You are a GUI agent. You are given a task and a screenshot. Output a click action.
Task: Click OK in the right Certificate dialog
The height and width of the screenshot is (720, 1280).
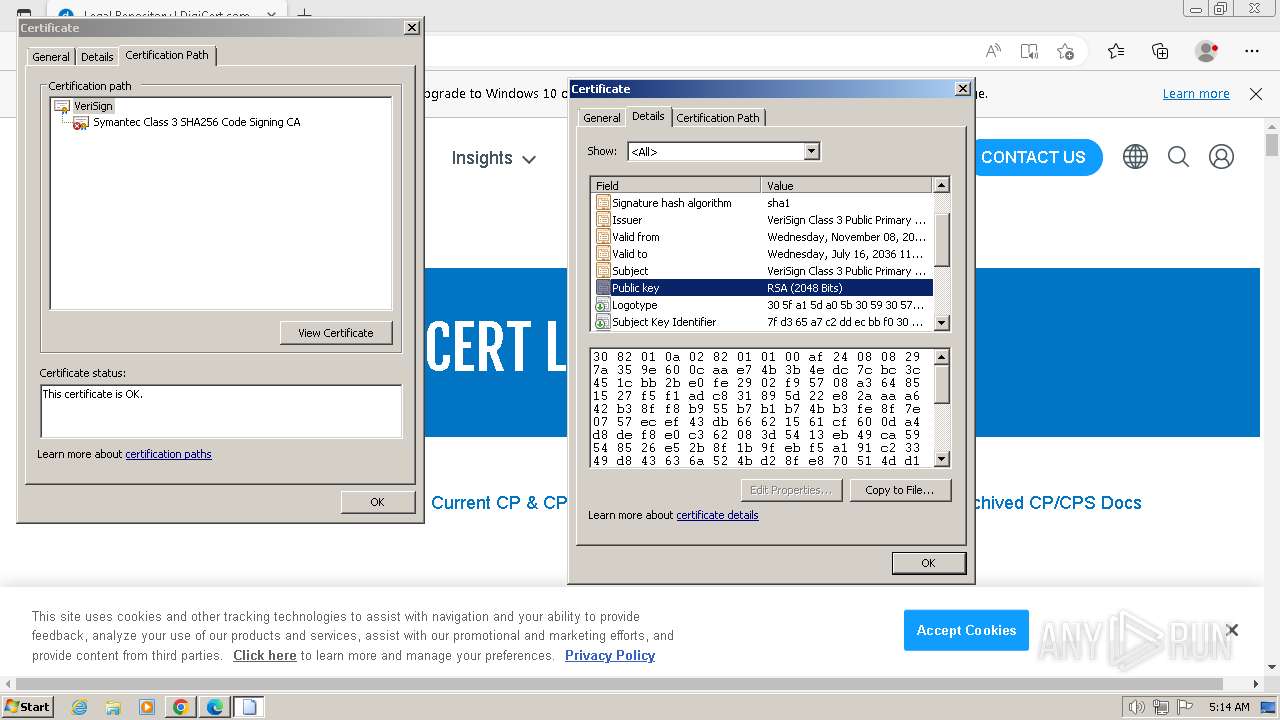click(x=928, y=563)
